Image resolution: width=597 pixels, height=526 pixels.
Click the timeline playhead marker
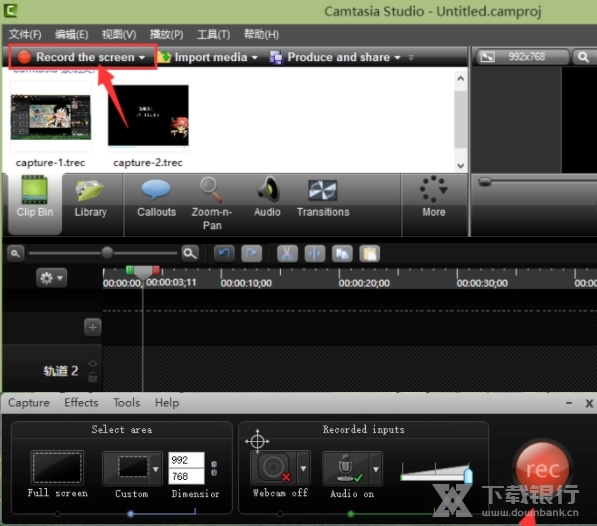coord(143,273)
